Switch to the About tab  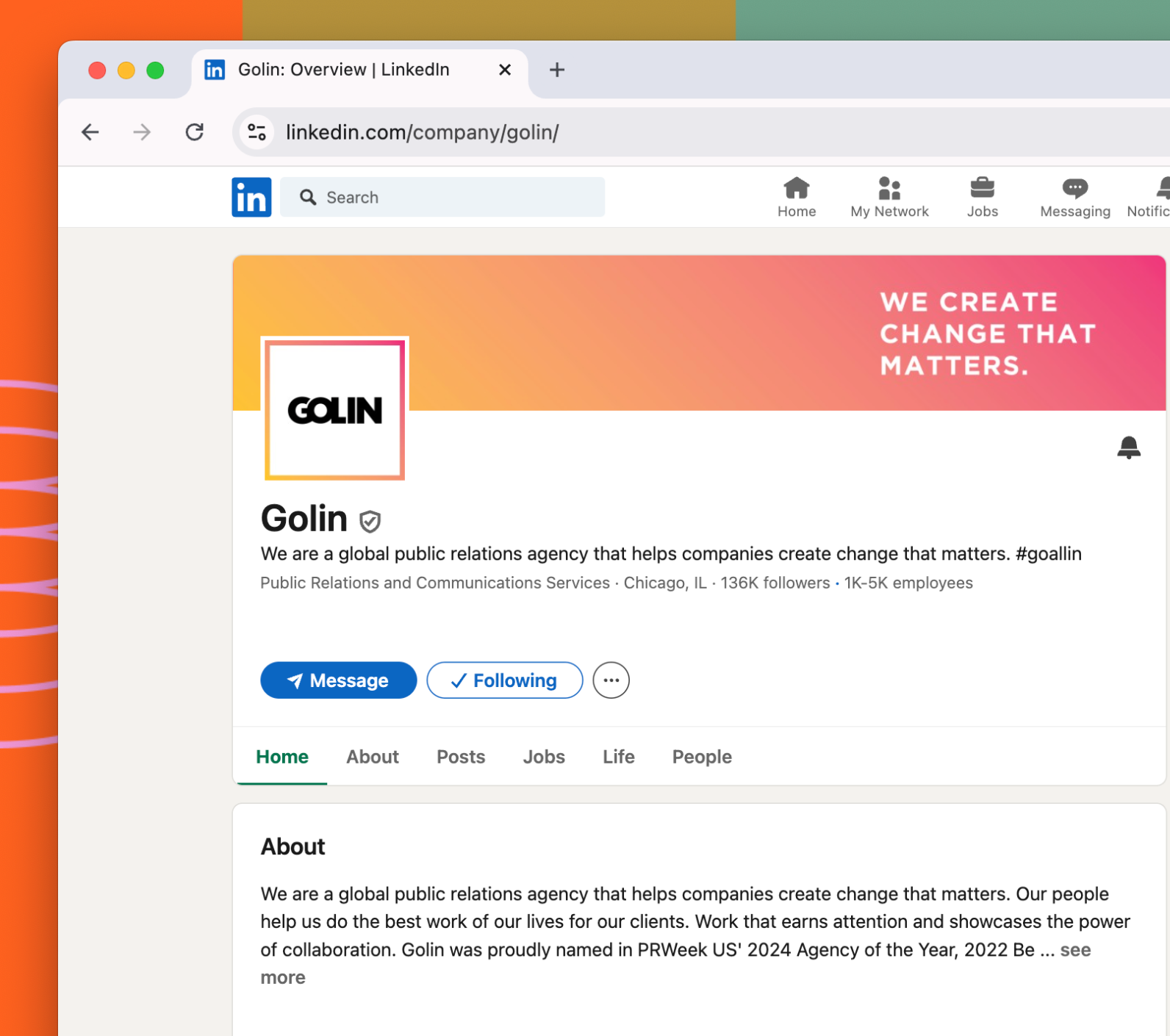click(x=373, y=757)
